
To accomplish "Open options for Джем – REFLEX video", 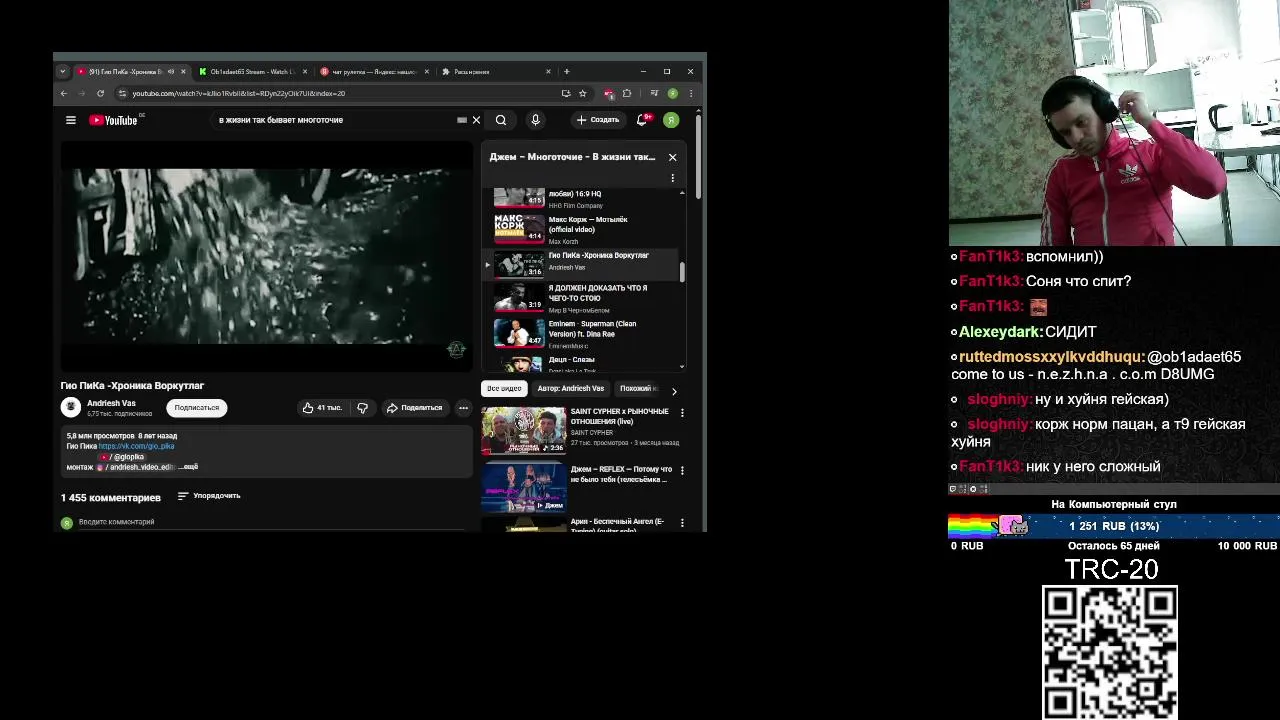I will point(682,470).
